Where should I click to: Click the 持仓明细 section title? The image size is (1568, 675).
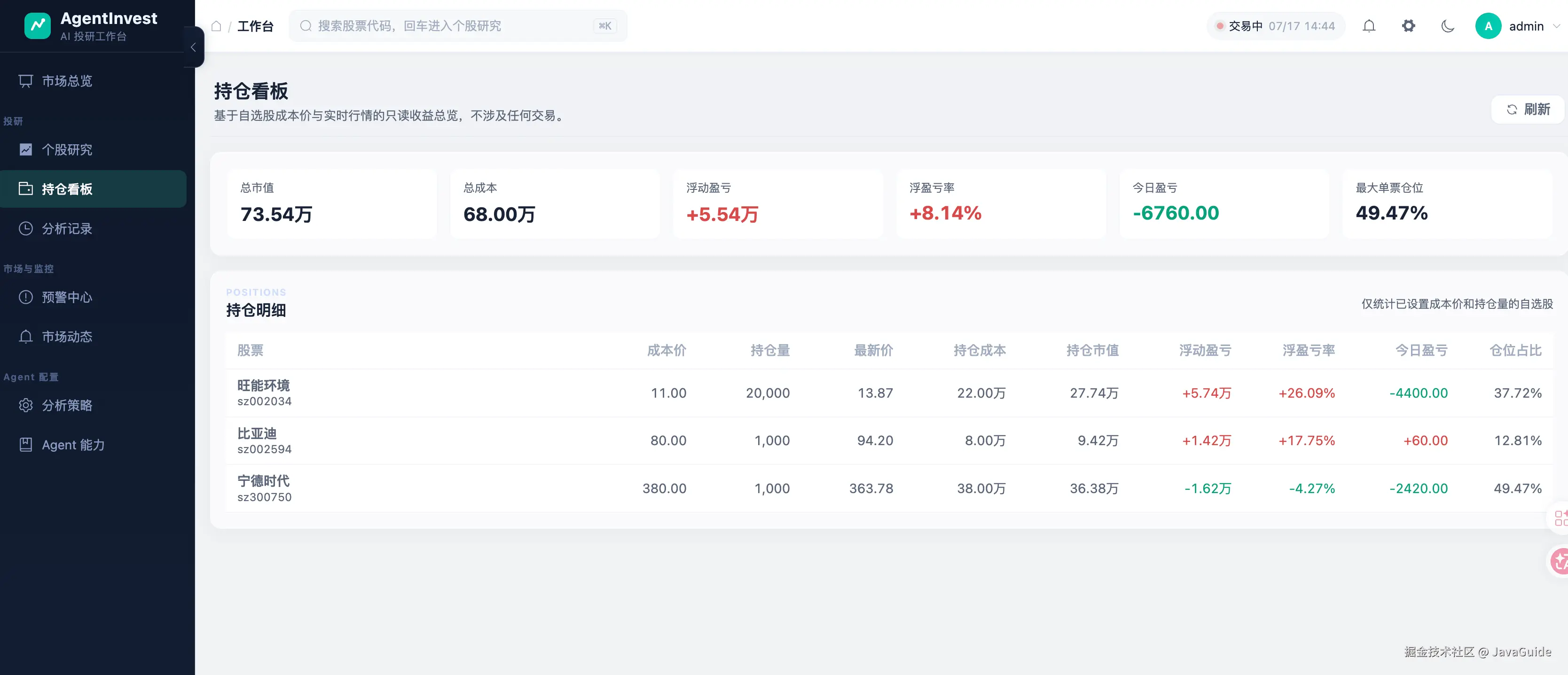click(256, 310)
